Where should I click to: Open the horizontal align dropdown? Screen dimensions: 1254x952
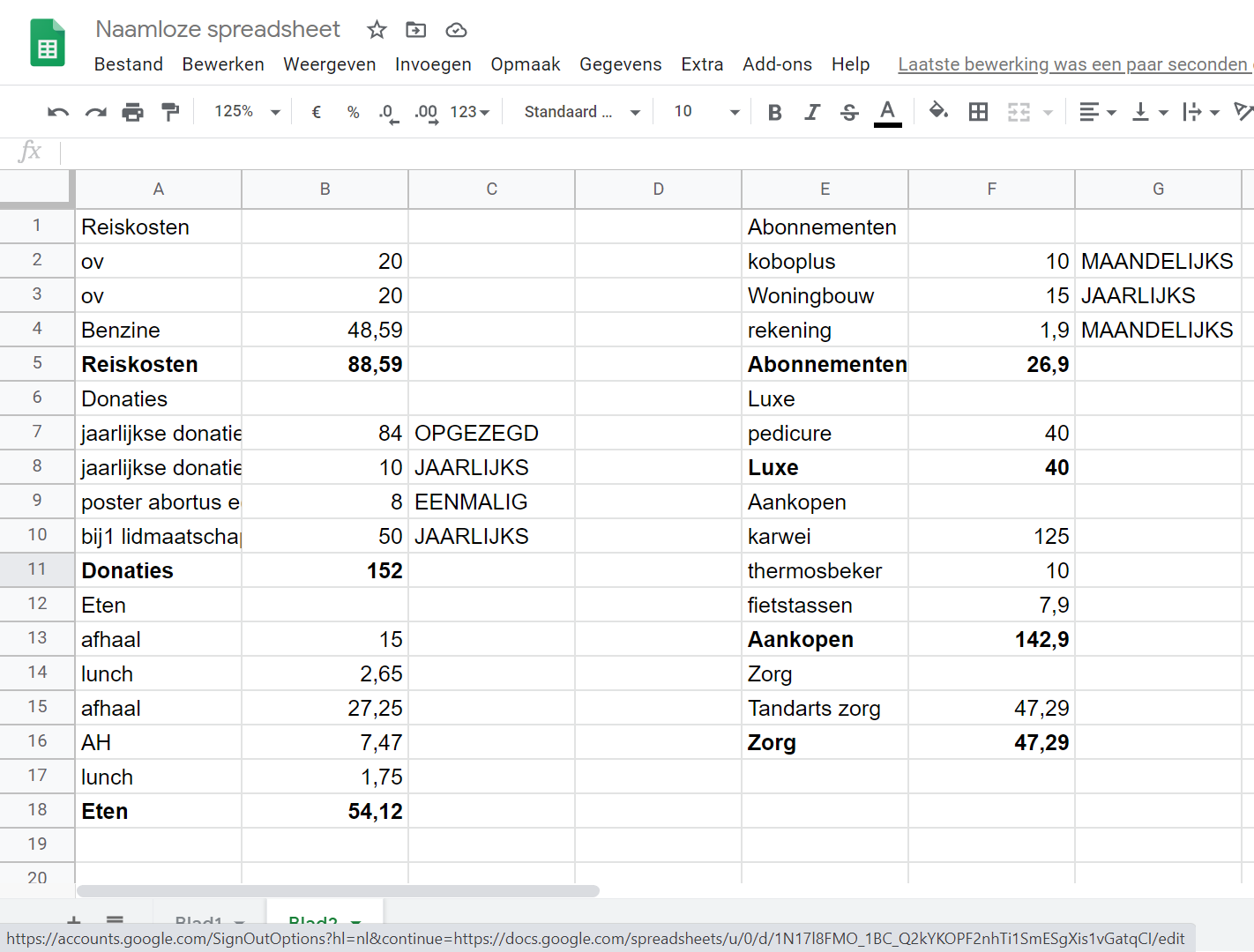1098,112
